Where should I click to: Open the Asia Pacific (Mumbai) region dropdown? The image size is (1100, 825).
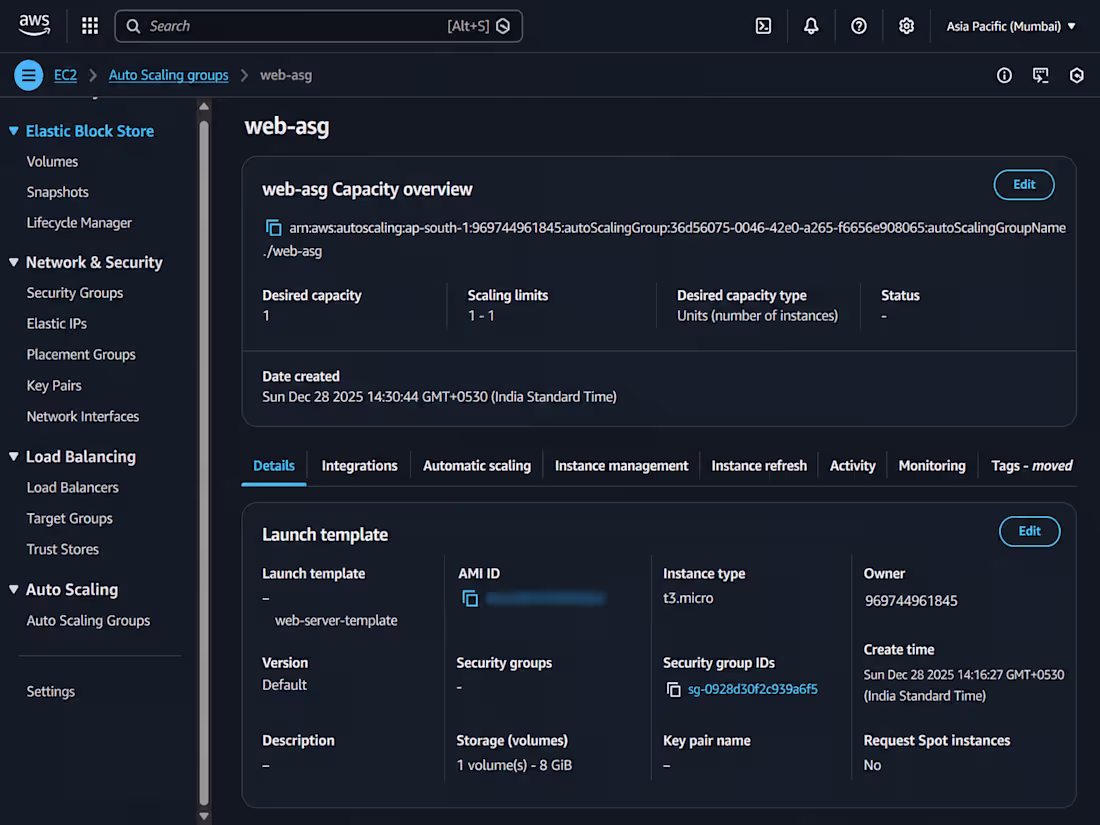(1011, 26)
